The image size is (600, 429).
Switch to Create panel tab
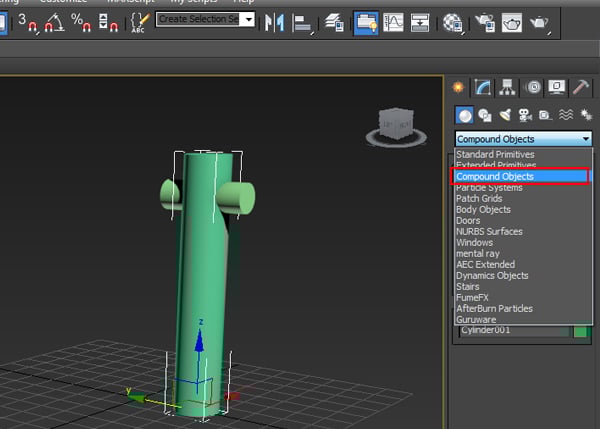pyautogui.click(x=458, y=87)
